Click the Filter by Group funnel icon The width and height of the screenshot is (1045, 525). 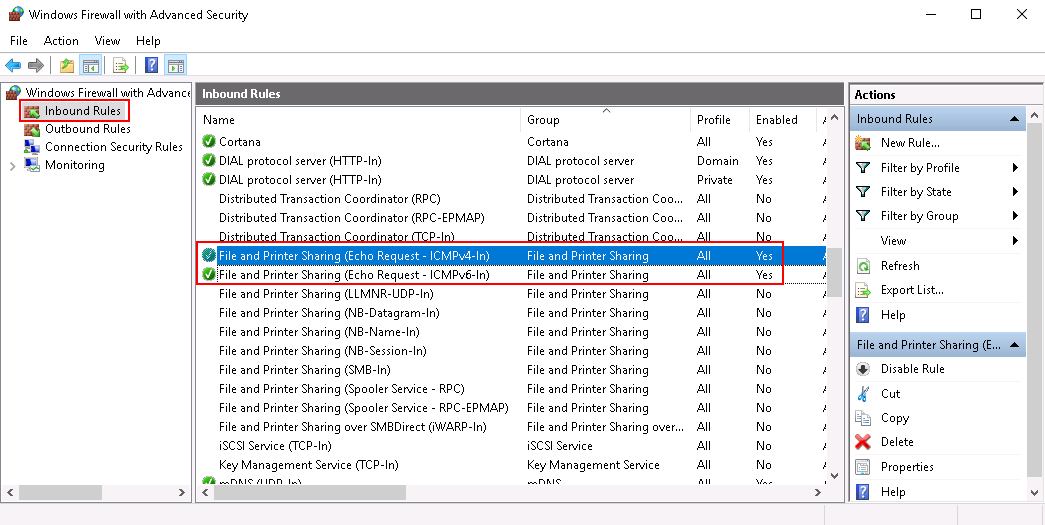863,216
